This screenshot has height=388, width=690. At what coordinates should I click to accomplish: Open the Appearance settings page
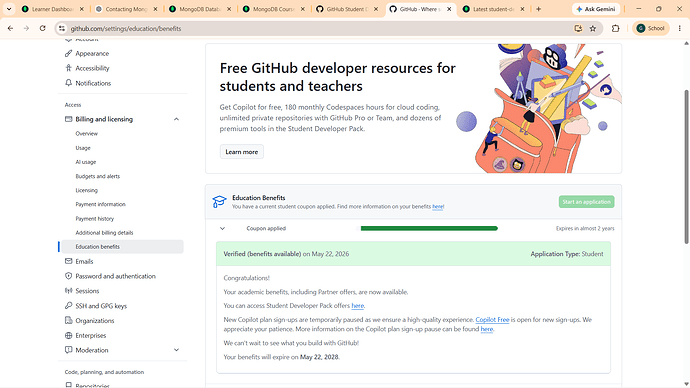[92, 53]
